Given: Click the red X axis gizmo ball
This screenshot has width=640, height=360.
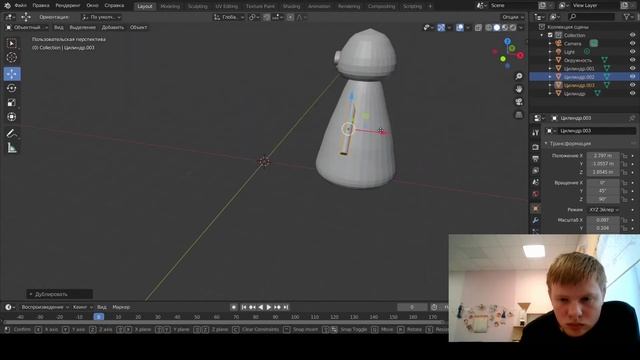Looking at the screenshot, I should (520, 56).
